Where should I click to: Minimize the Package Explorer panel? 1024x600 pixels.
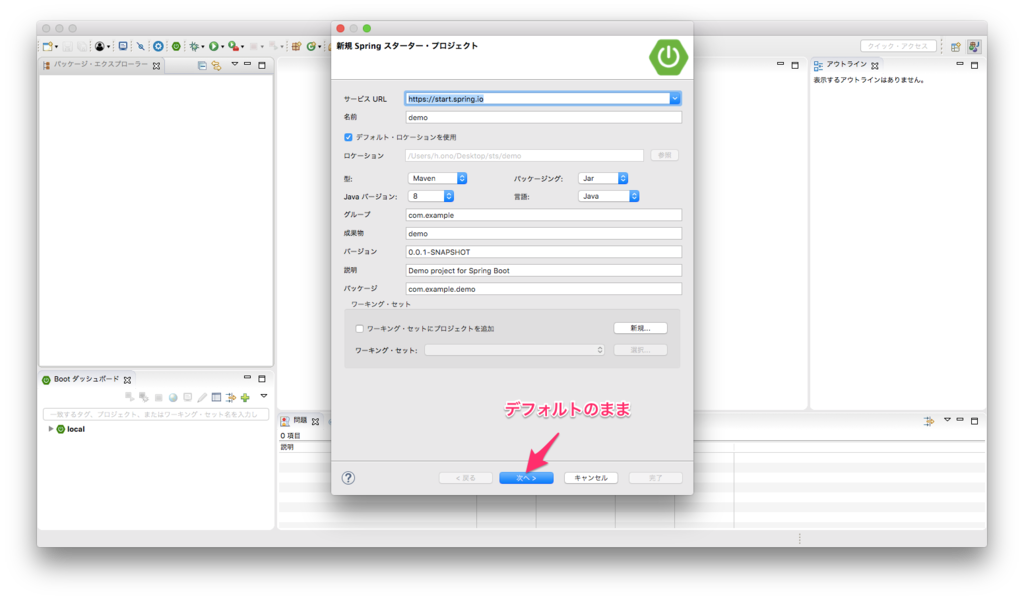coord(248,64)
